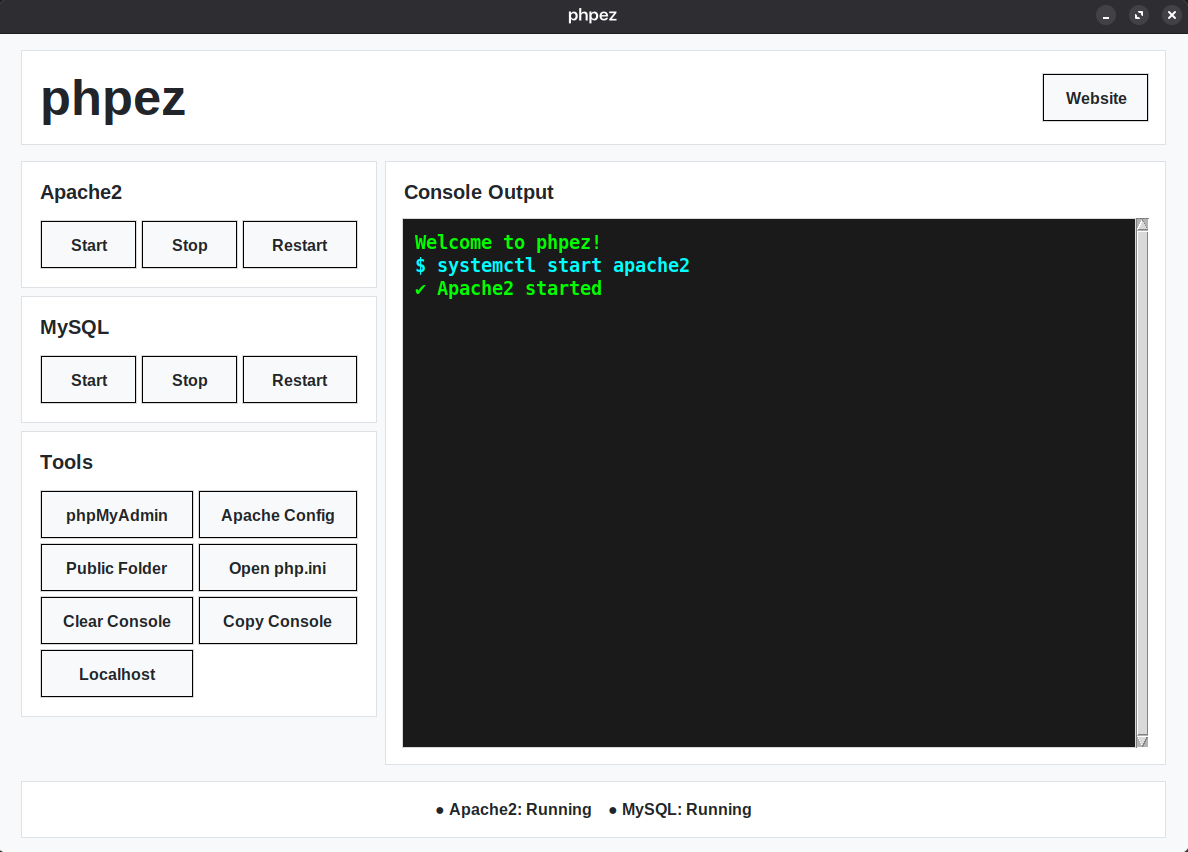Copy the console output
This screenshot has height=852, width=1188.
click(x=277, y=620)
